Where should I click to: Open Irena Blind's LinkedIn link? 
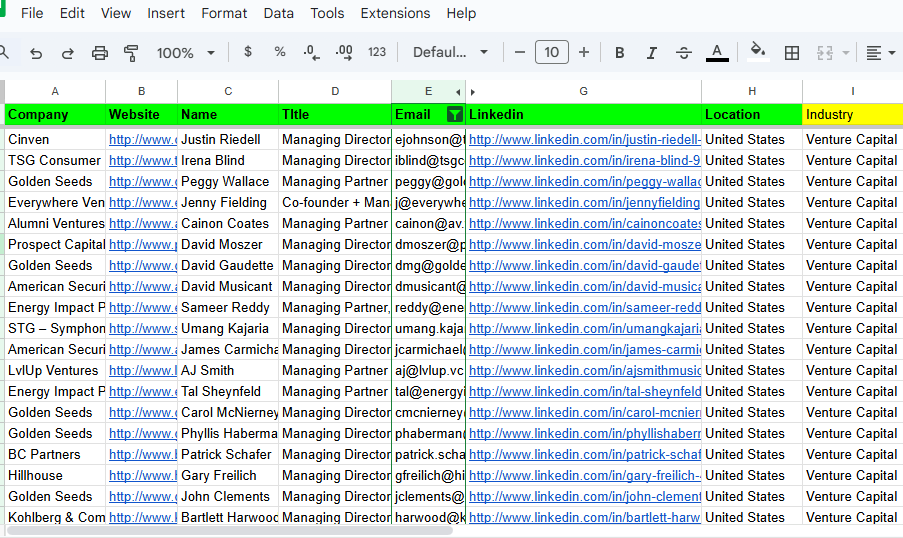point(585,161)
